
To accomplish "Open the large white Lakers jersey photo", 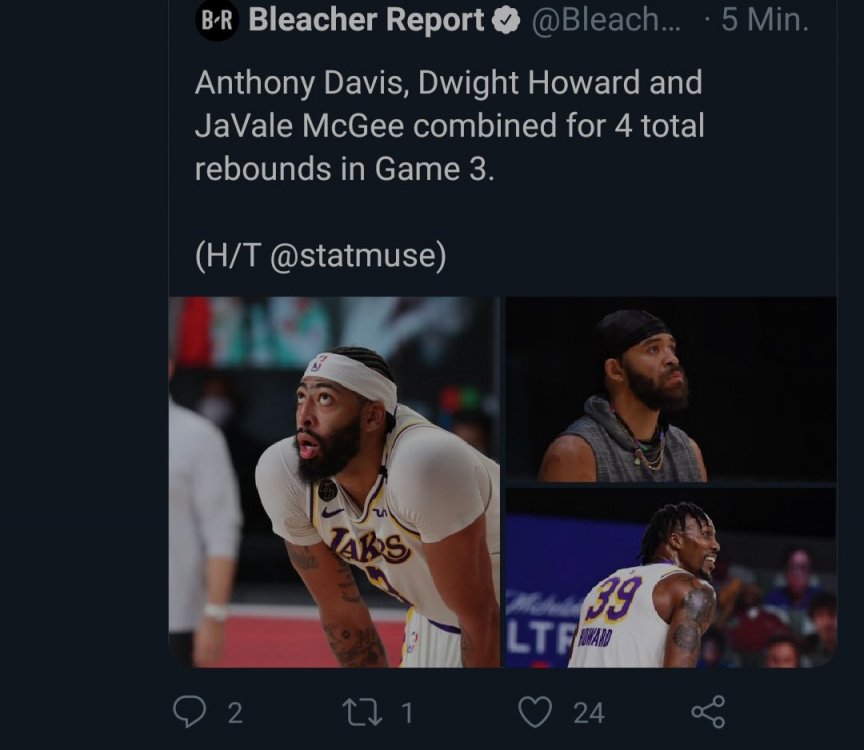I will (x=334, y=482).
